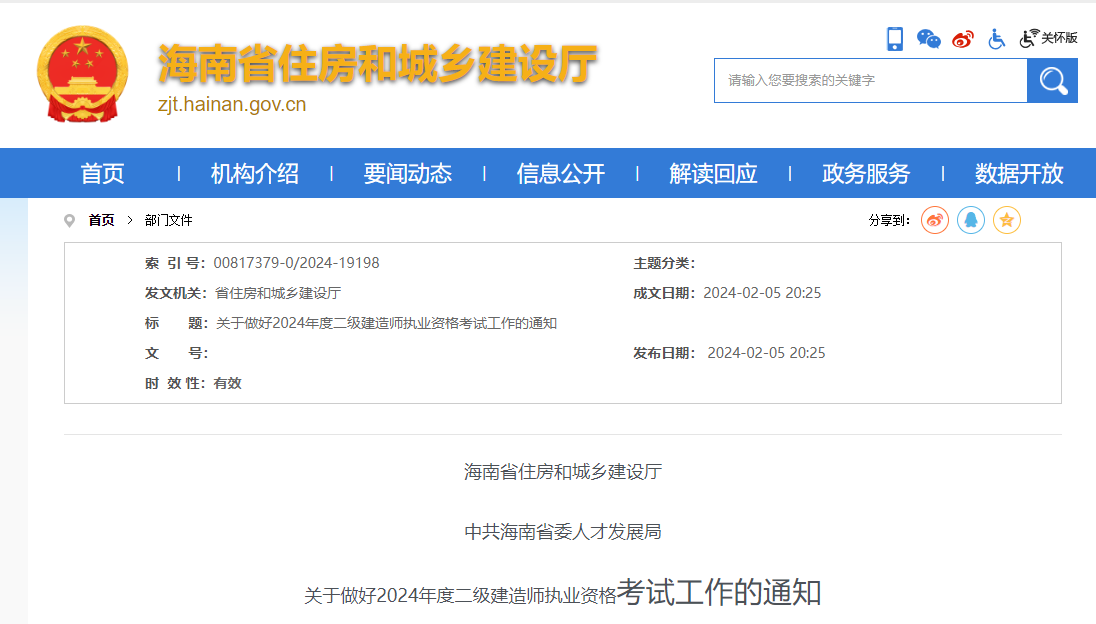1096x624 pixels.
Task: Go to 首页 in the navigation bar
Action: (x=103, y=173)
